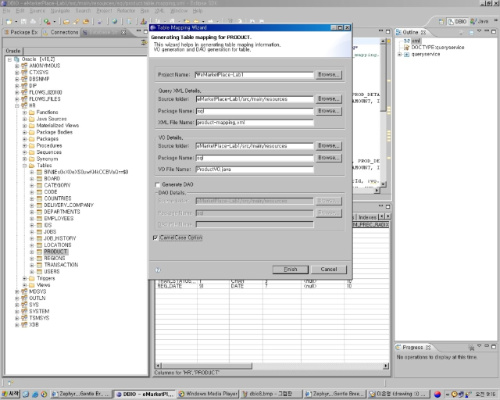Collapse the Oracle root node
Screen dimensions: 500x400
click(10, 59)
